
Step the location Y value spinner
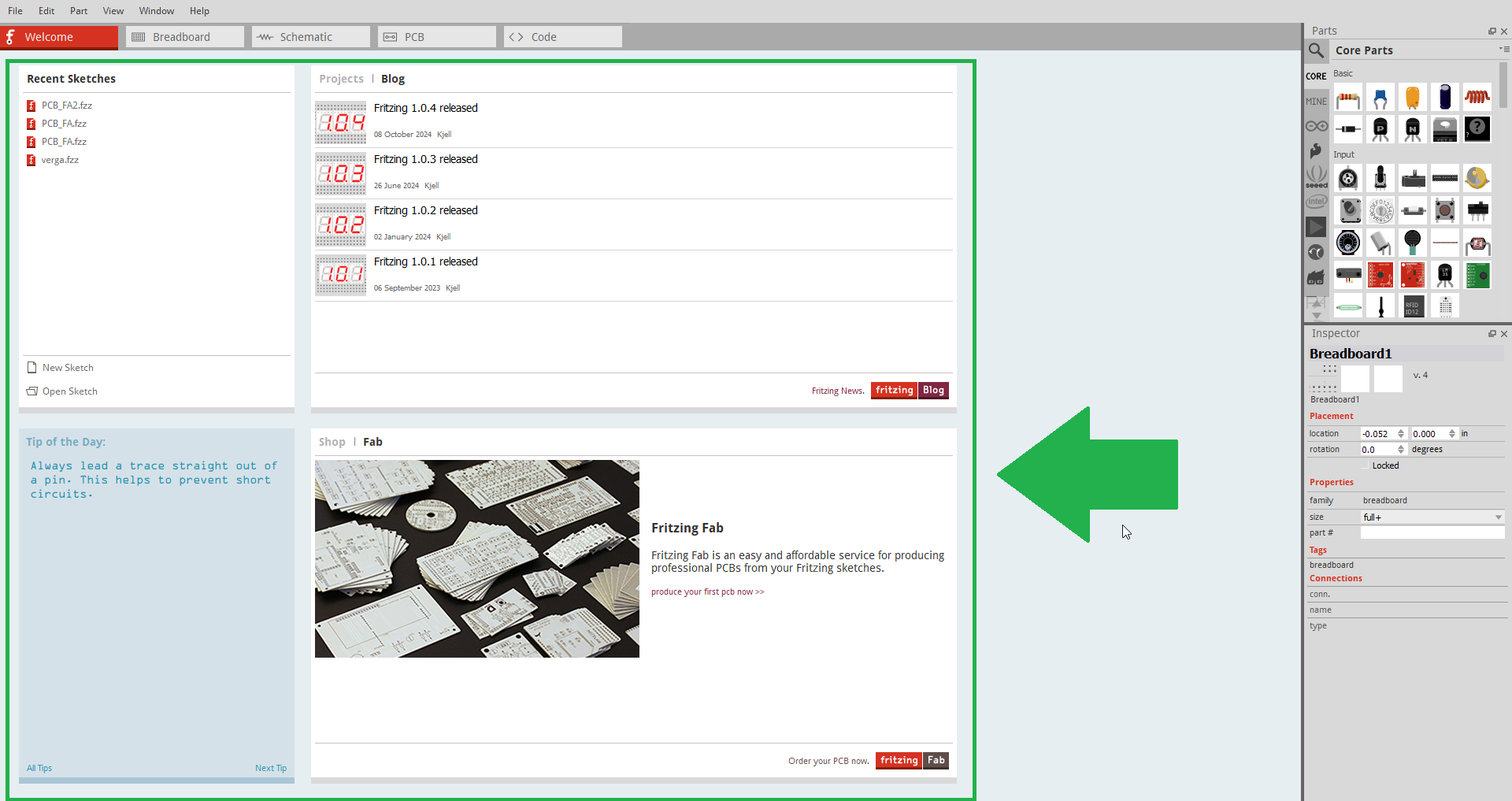[1452, 434]
